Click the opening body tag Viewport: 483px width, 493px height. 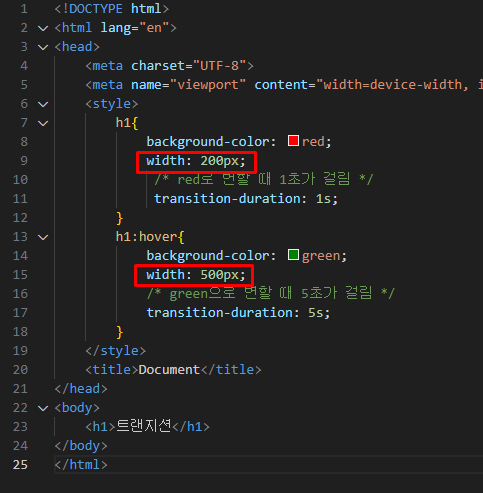(77, 408)
